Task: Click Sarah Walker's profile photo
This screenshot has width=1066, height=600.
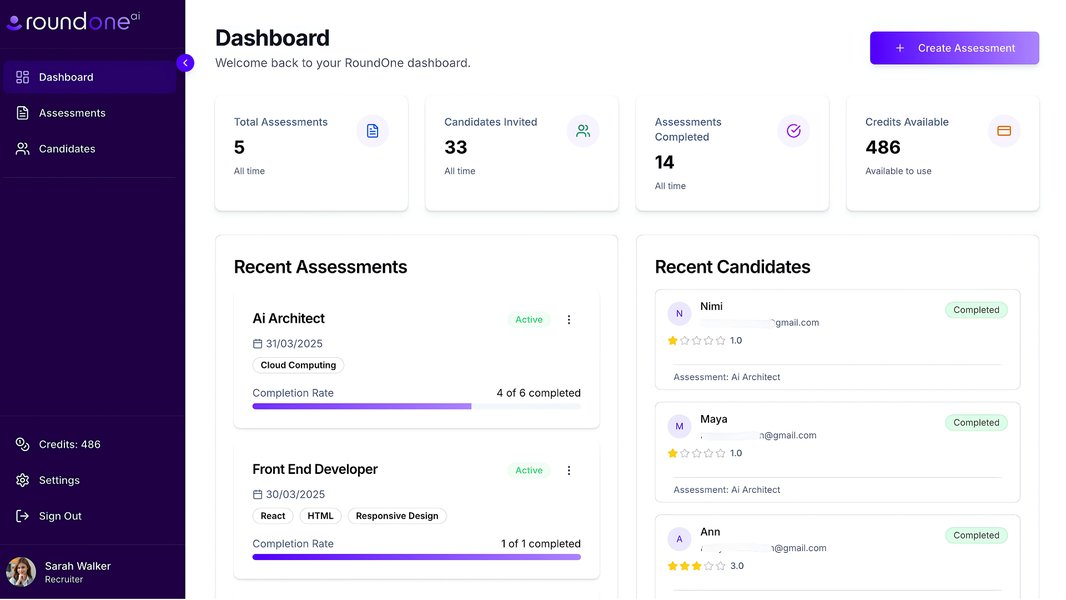Action: [x=21, y=572]
